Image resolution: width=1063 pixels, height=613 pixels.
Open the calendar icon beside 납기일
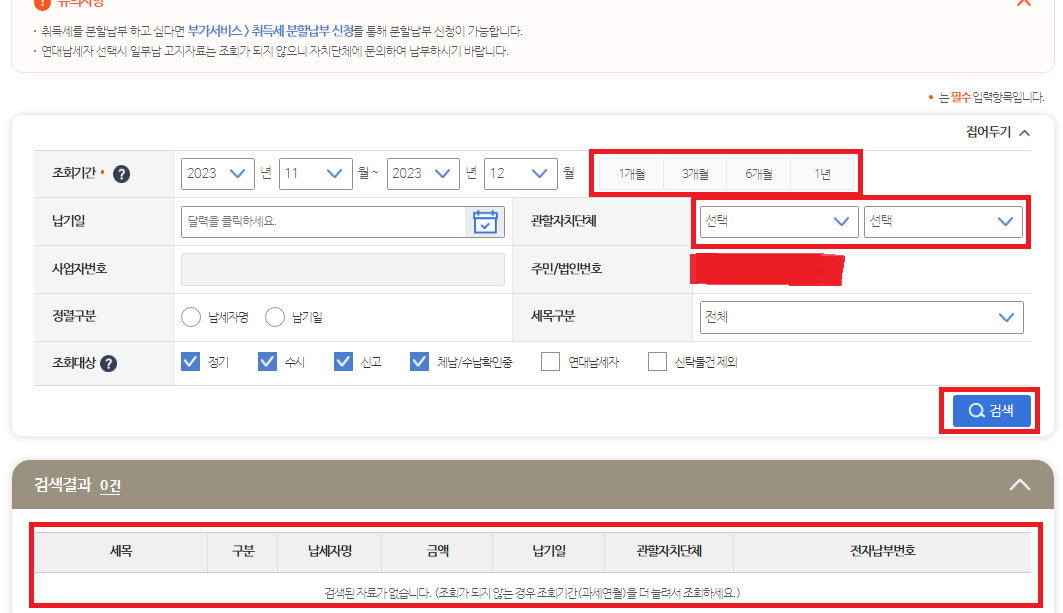point(486,221)
